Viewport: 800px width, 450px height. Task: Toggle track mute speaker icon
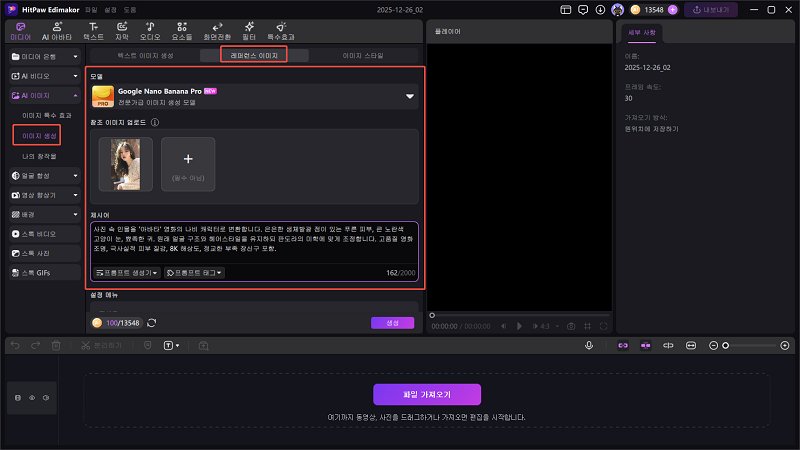click(46, 397)
